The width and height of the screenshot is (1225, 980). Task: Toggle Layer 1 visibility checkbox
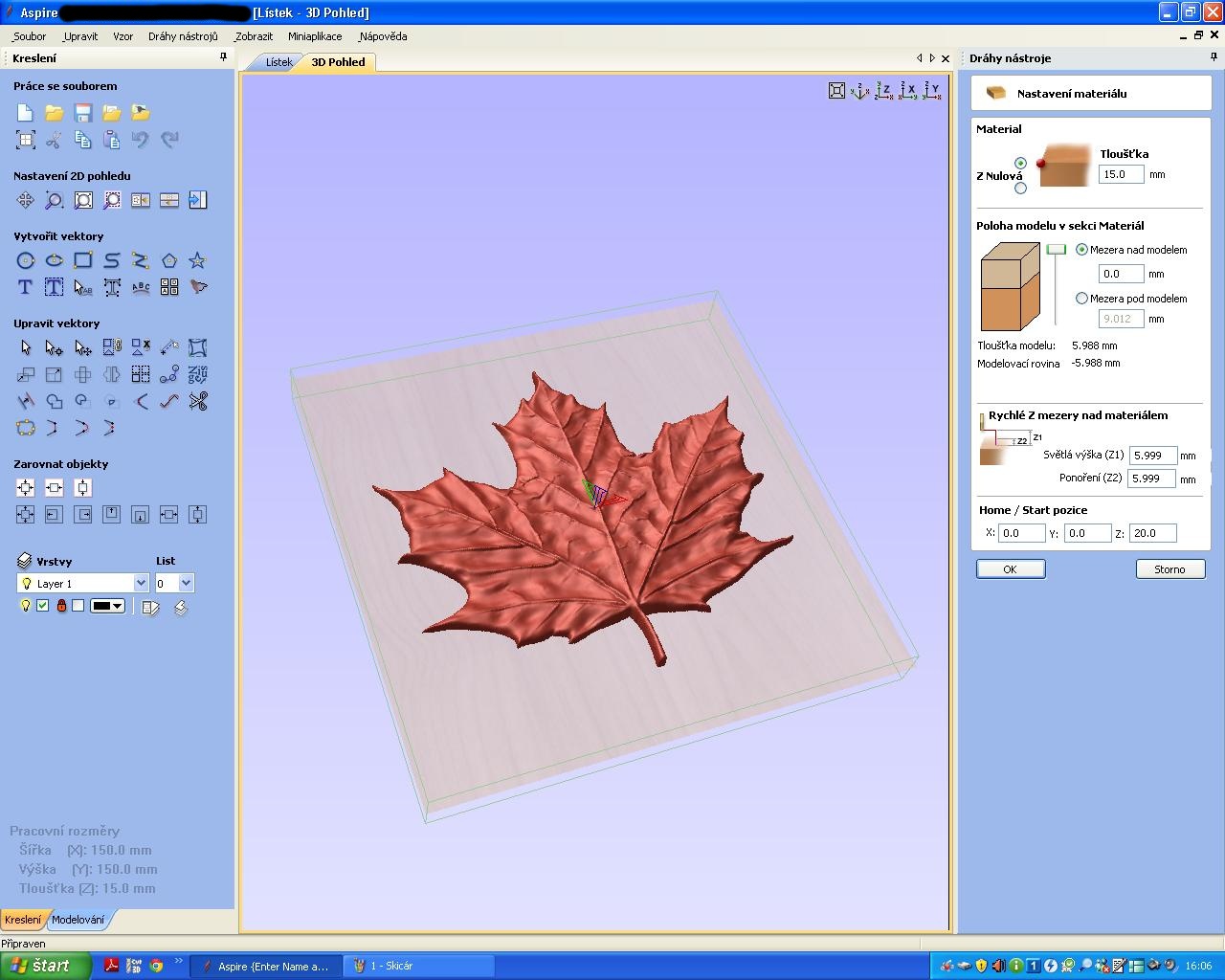(x=43, y=606)
